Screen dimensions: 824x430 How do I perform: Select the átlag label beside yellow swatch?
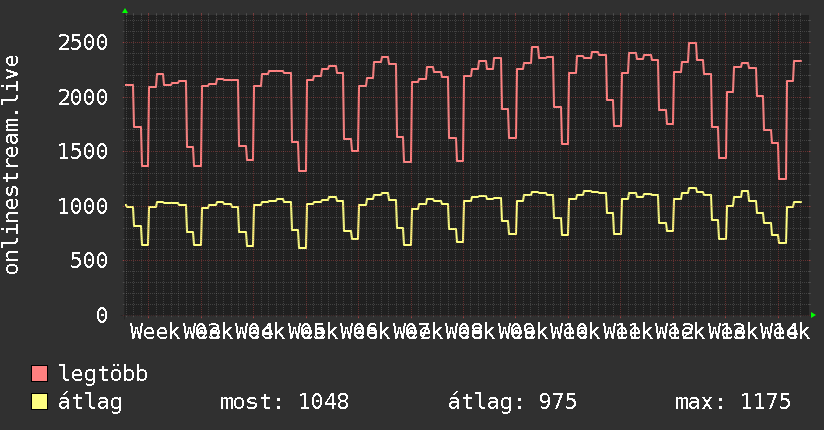pyautogui.click(x=91, y=402)
